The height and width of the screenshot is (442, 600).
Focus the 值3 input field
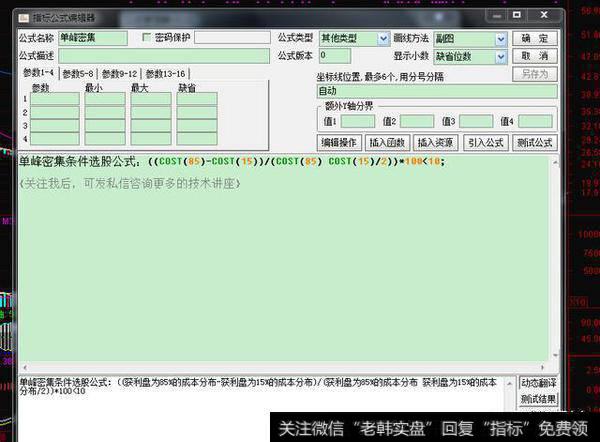point(476,121)
